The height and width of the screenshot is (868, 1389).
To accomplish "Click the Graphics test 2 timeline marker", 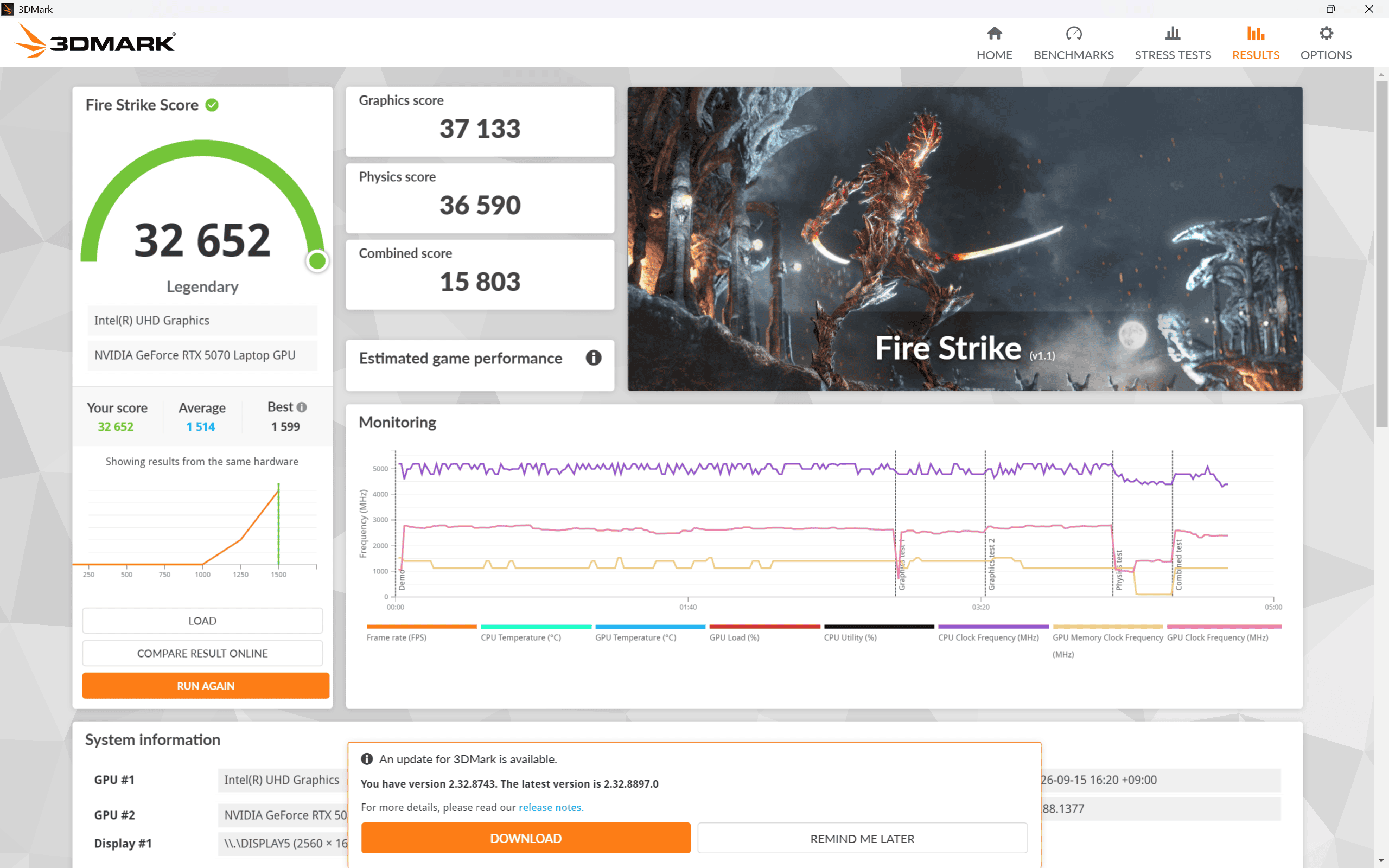I will click(x=991, y=564).
